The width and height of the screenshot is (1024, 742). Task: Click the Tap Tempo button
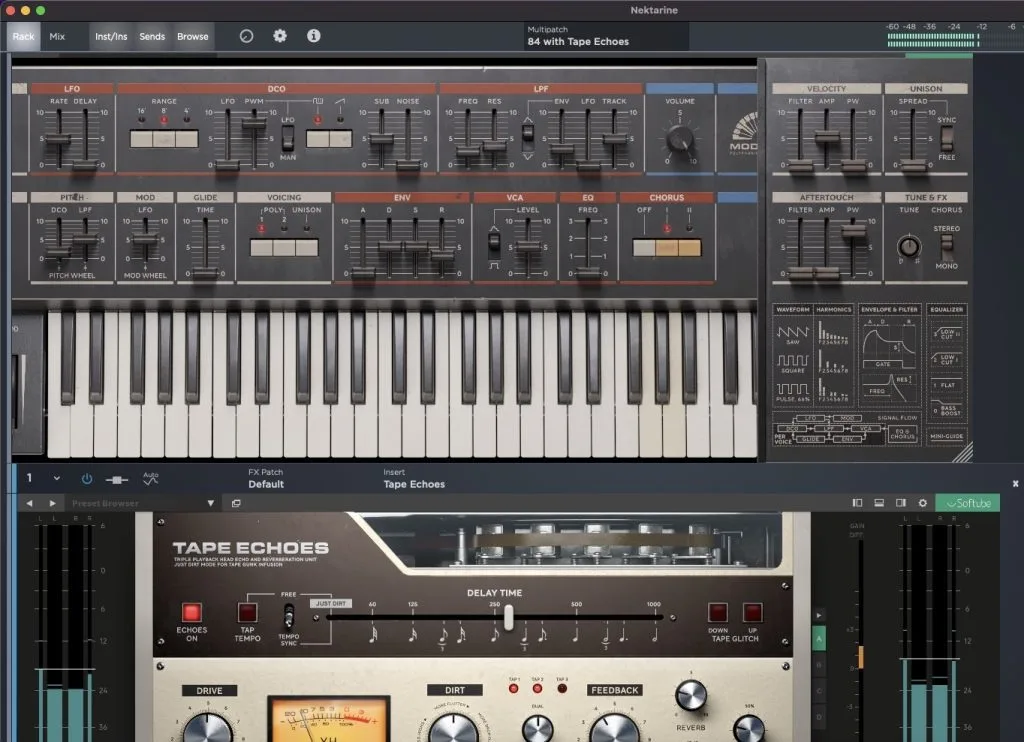[x=247, y=612]
